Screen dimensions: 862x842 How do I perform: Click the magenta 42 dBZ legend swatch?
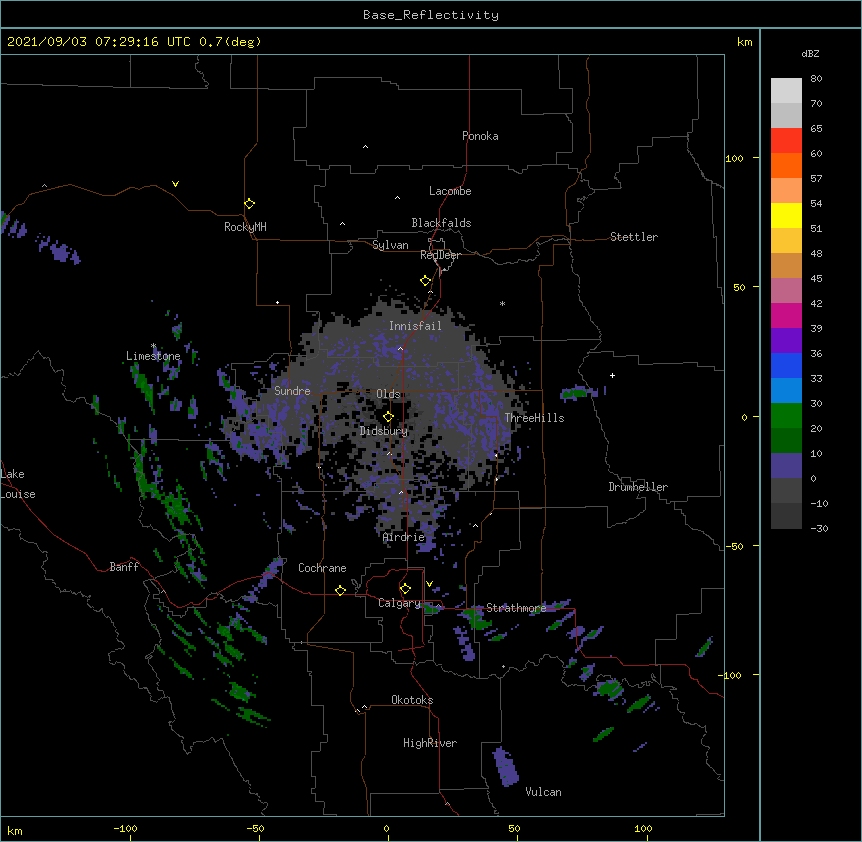(x=786, y=316)
